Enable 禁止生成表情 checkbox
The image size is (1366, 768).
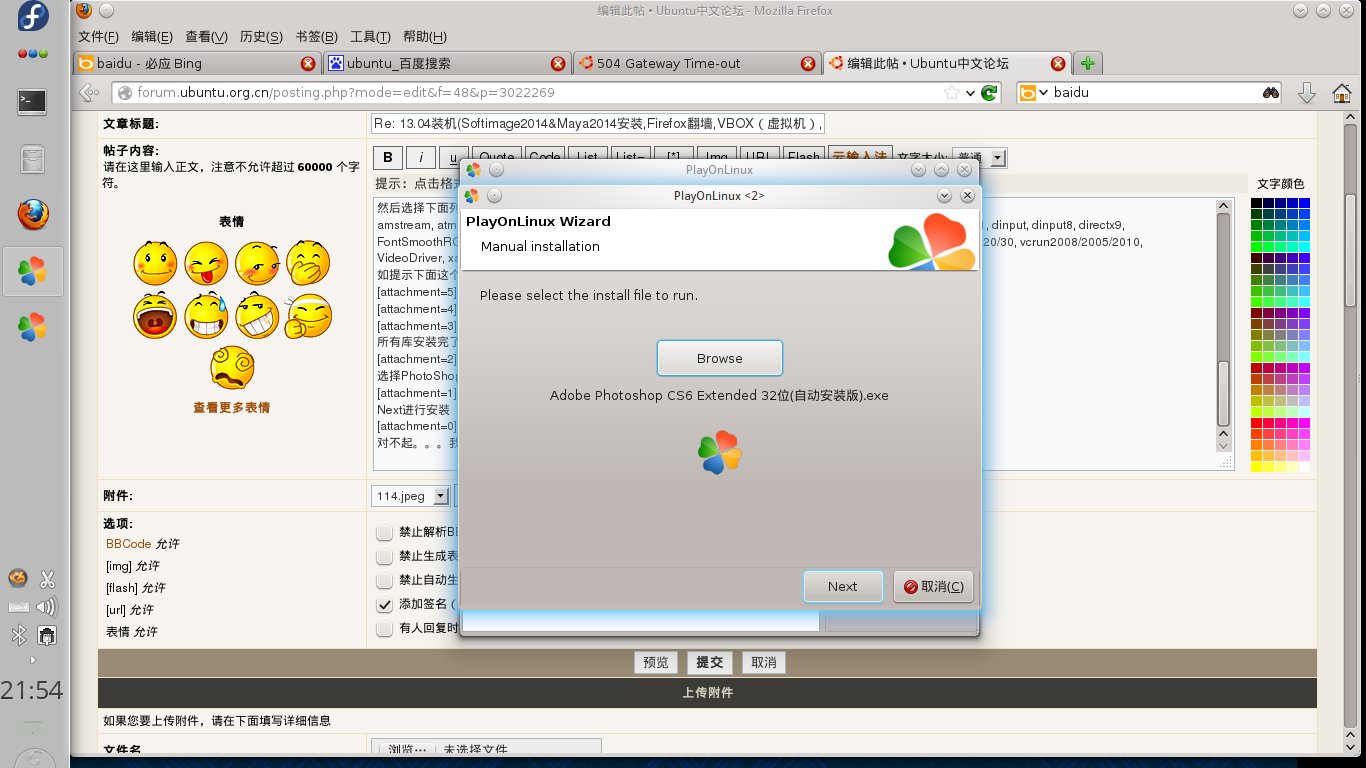[384, 557]
